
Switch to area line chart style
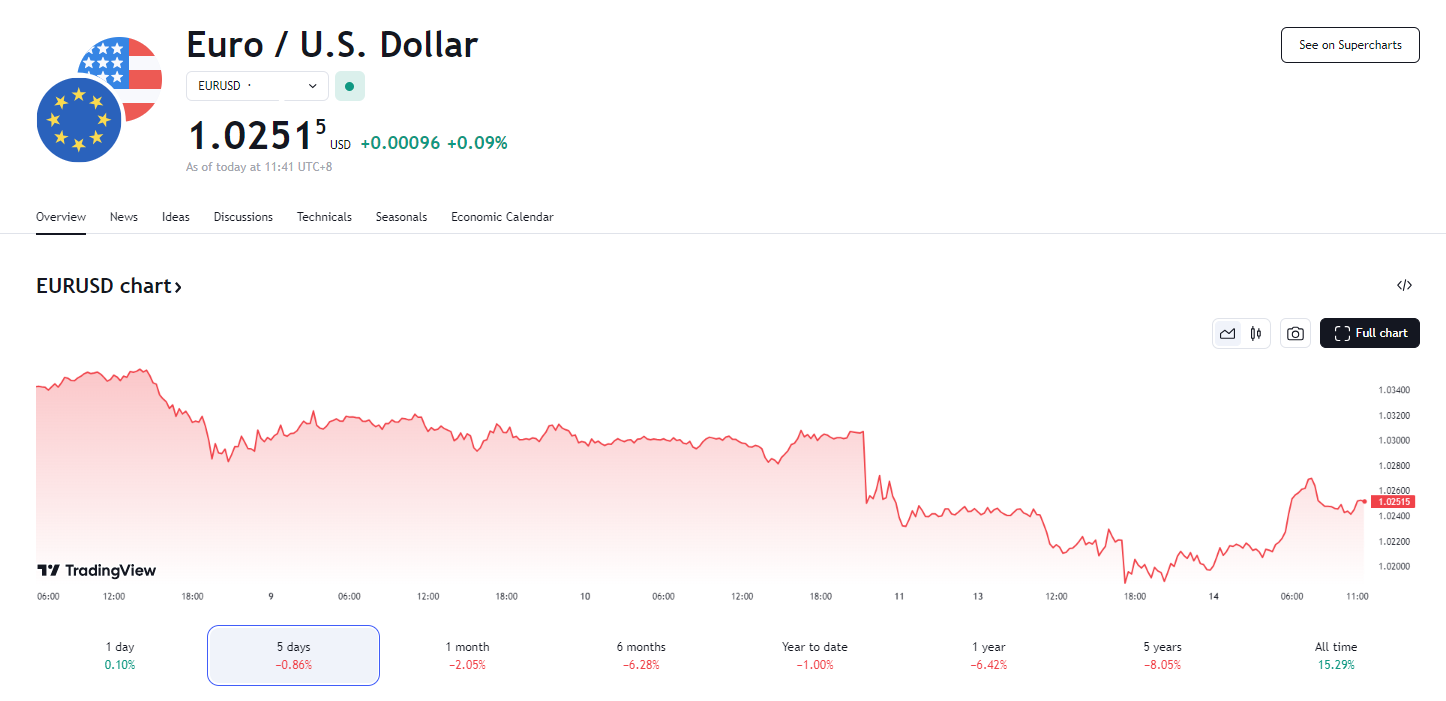click(x=1227, y=334)
